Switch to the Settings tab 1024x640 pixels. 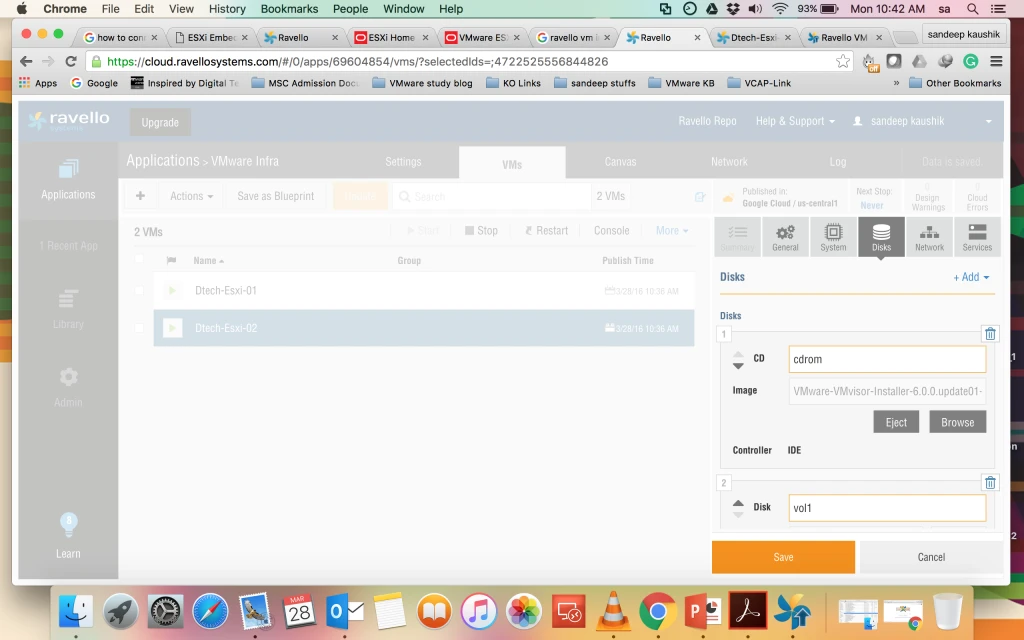[403, 161]
